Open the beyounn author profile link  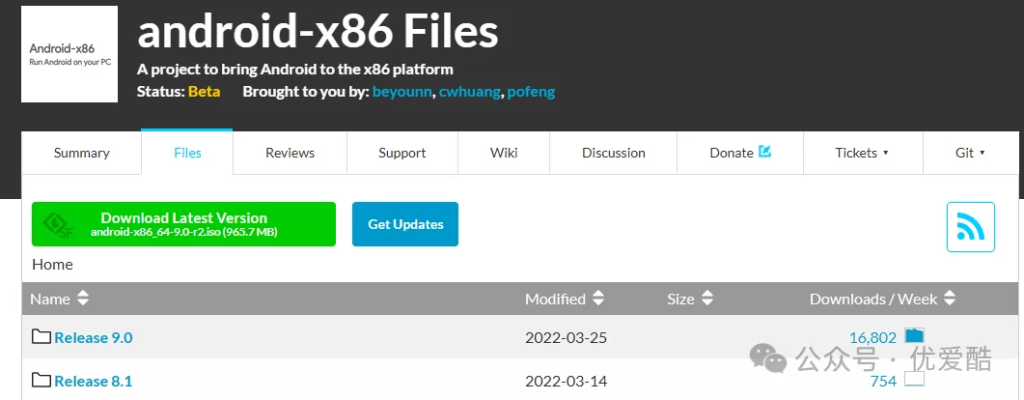point(401,92)
